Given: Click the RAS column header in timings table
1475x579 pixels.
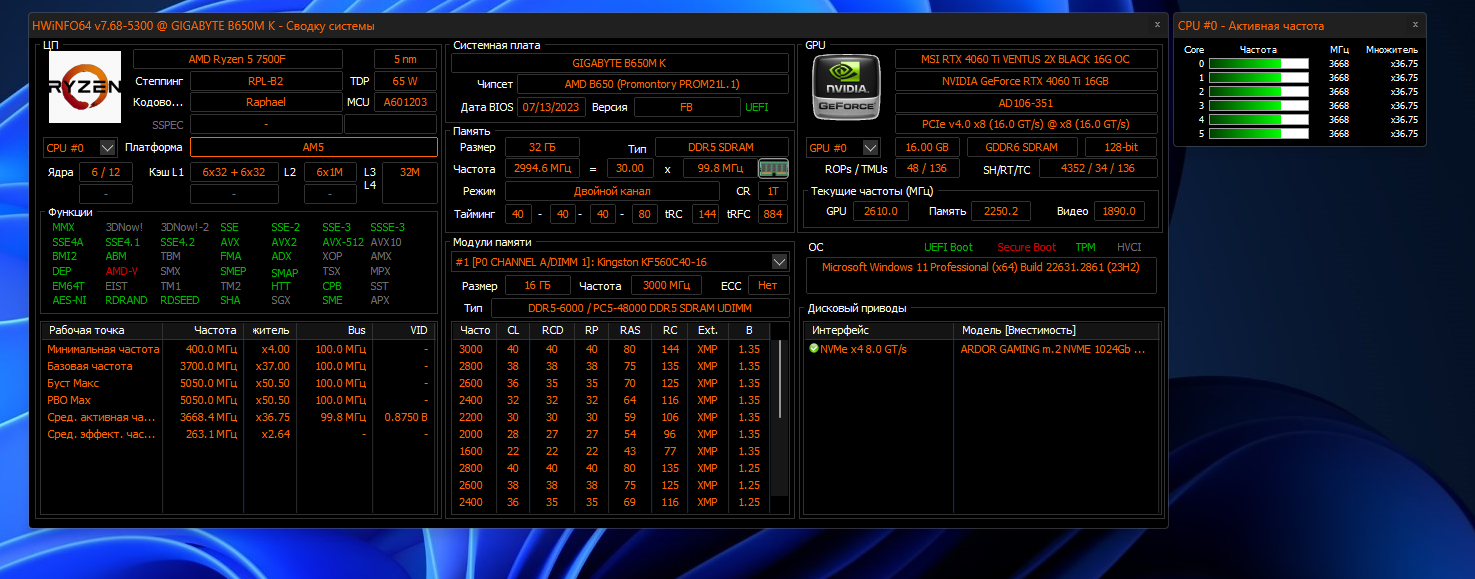Looking at the screenshot, I should tap(630, 330).
